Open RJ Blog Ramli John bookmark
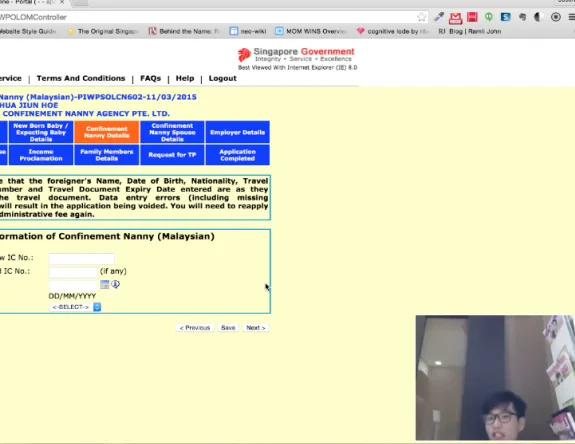The width and height of the screenshot is (575, 444). 470,32
